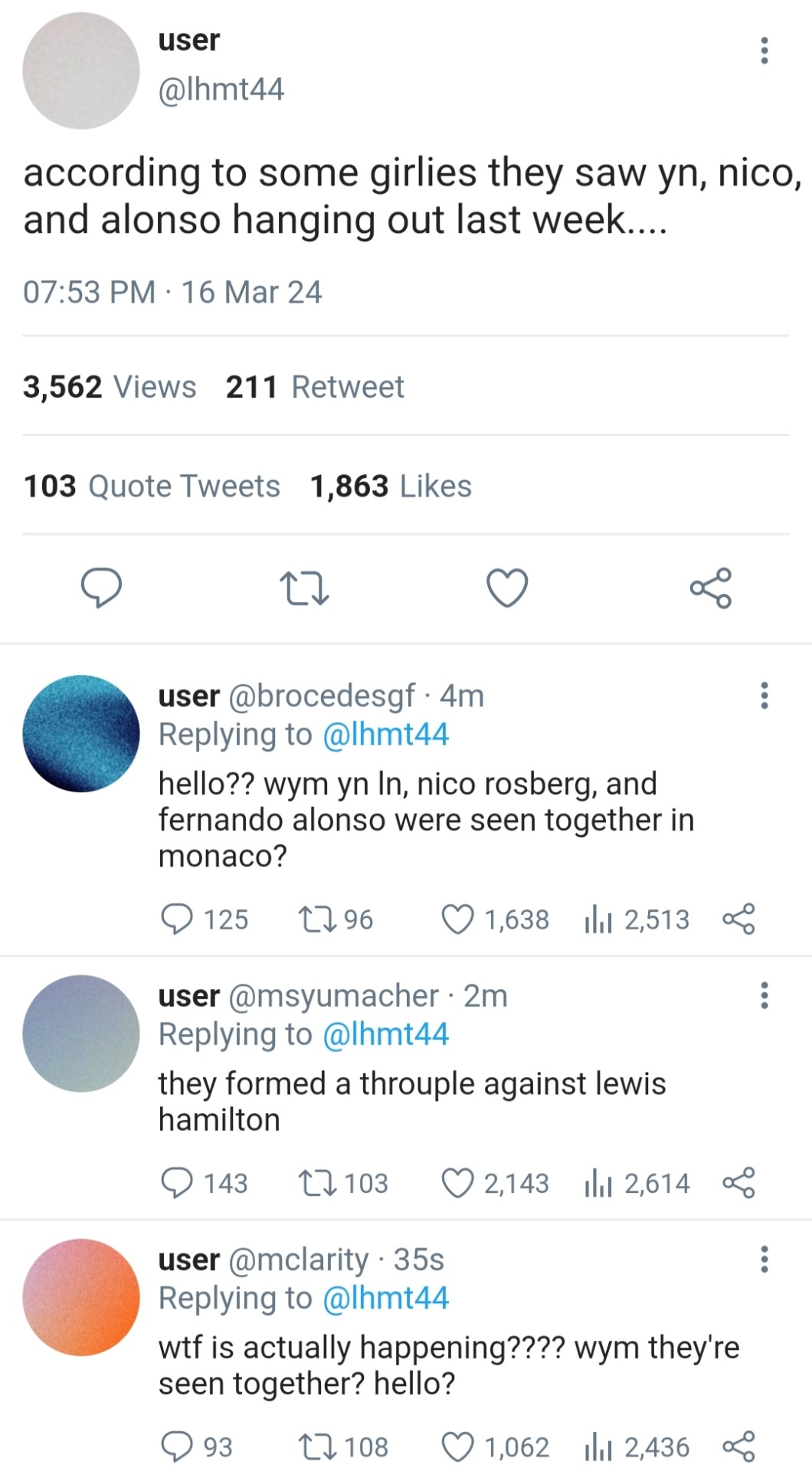Viewport: 812px width, 1471px height.
Task: Open @lhmt44 mention in @mclarity's reply
Action: [x=385, y=1298]
